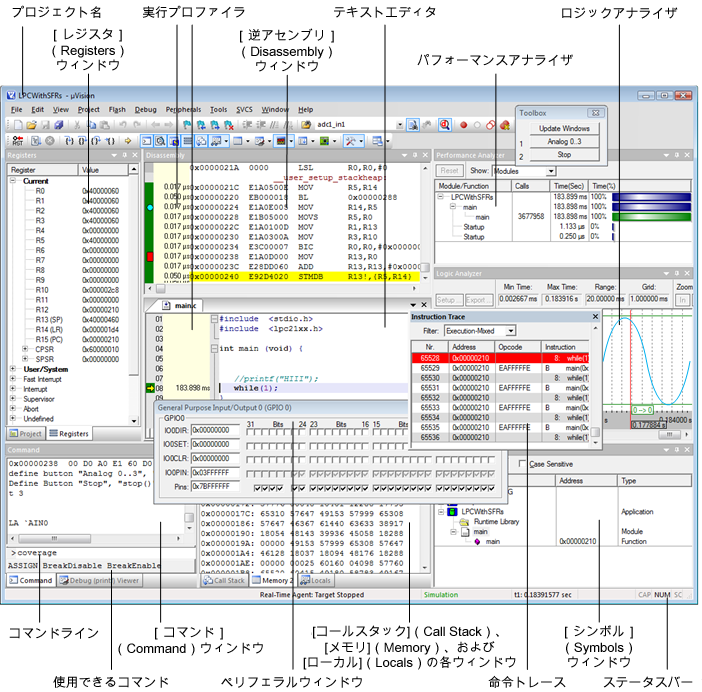Click the Clear All Bookmarks icon
The width and height of the screenshot is (702, 692).
[229, 125]
